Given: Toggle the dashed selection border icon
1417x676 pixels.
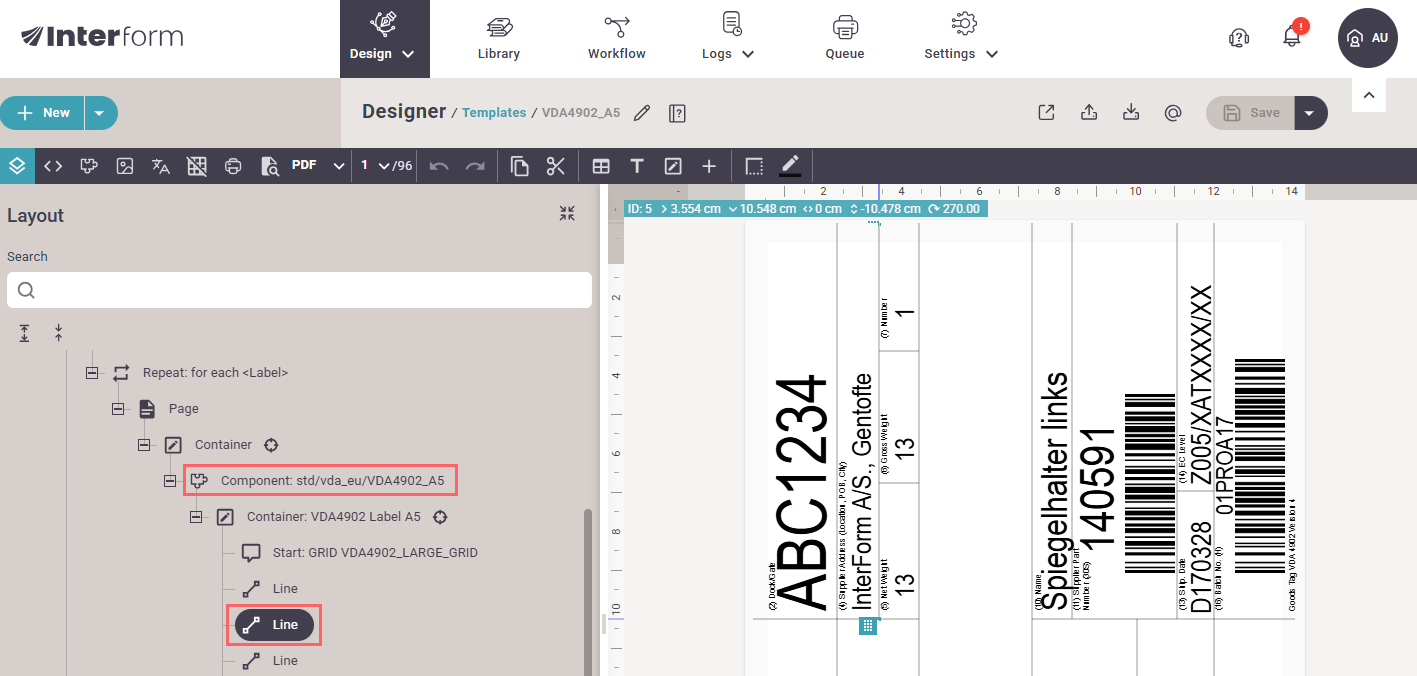Looking at the screenshot, I should pos(754,166).
